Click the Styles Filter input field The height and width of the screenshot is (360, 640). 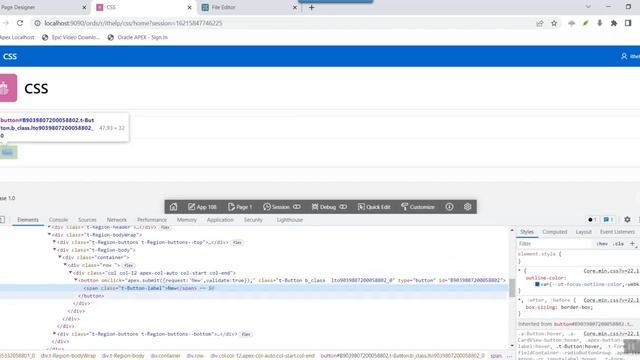554,244
